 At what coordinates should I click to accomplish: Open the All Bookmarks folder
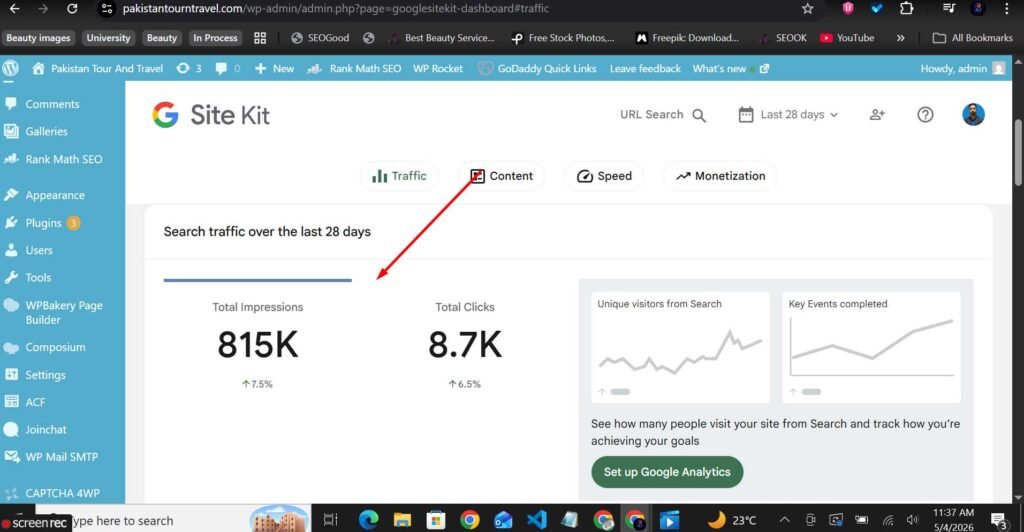[972, 38]
